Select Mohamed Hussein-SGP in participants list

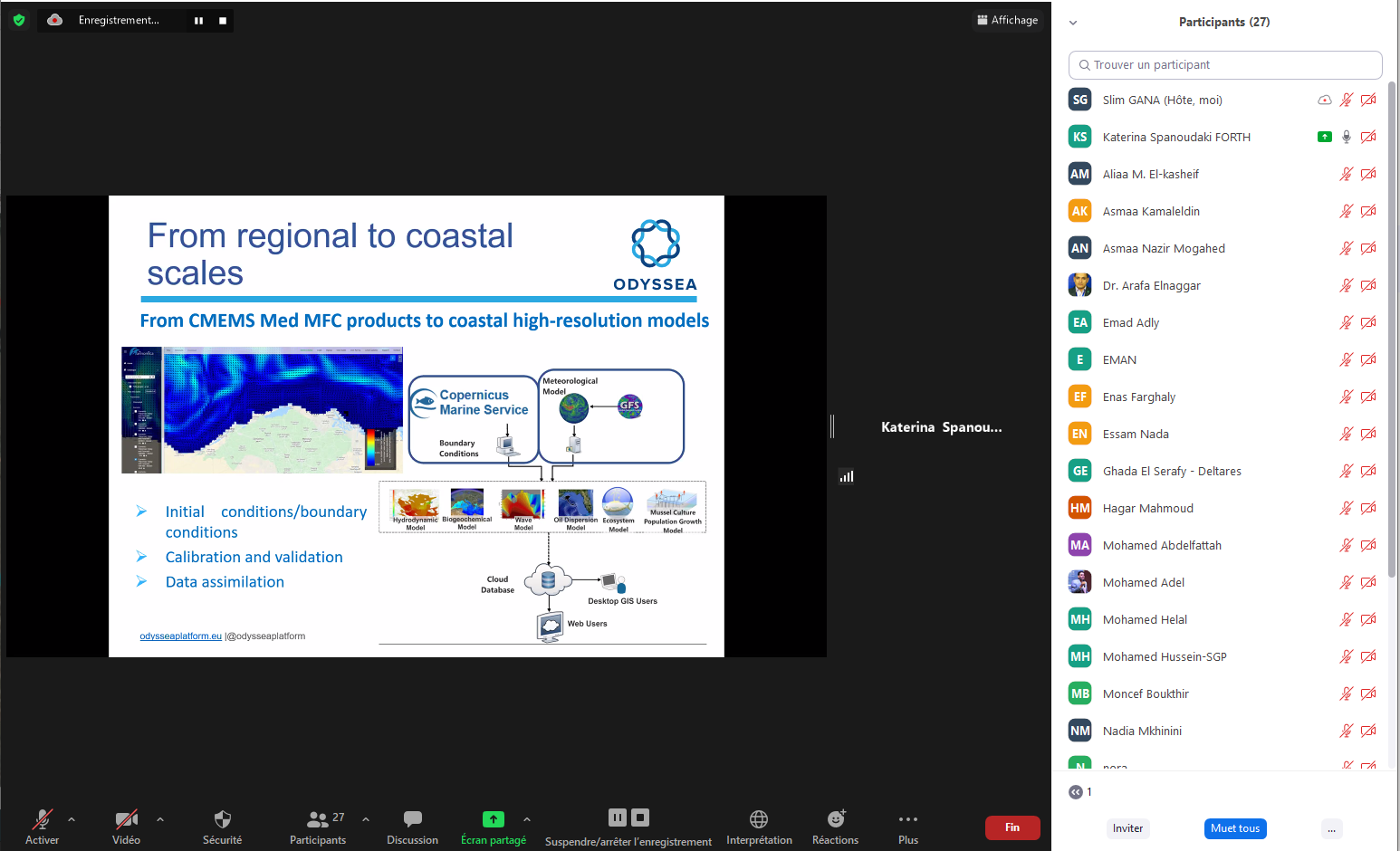click(x=1225, y=656)
